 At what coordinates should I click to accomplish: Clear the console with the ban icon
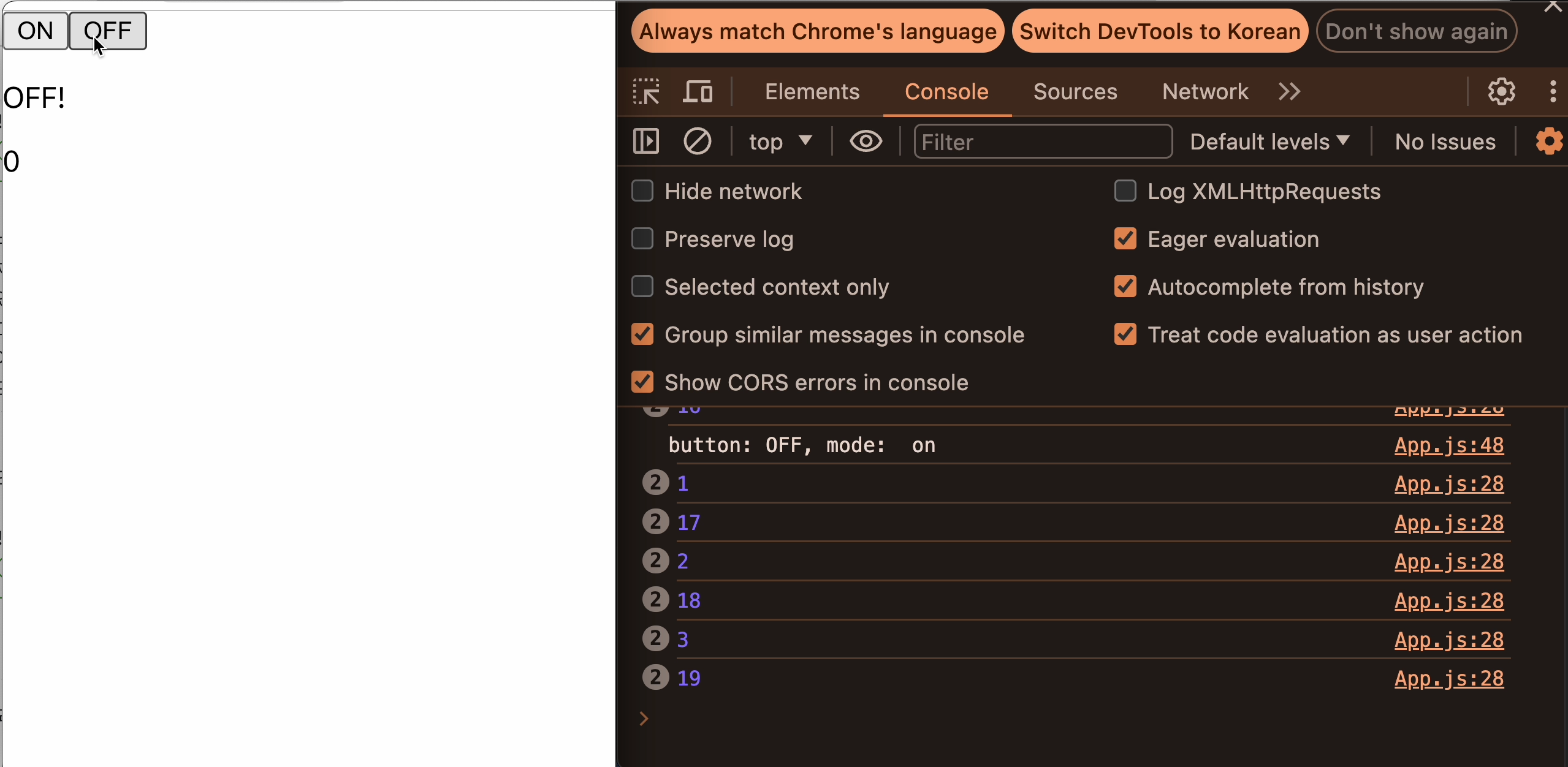point(697,142)
